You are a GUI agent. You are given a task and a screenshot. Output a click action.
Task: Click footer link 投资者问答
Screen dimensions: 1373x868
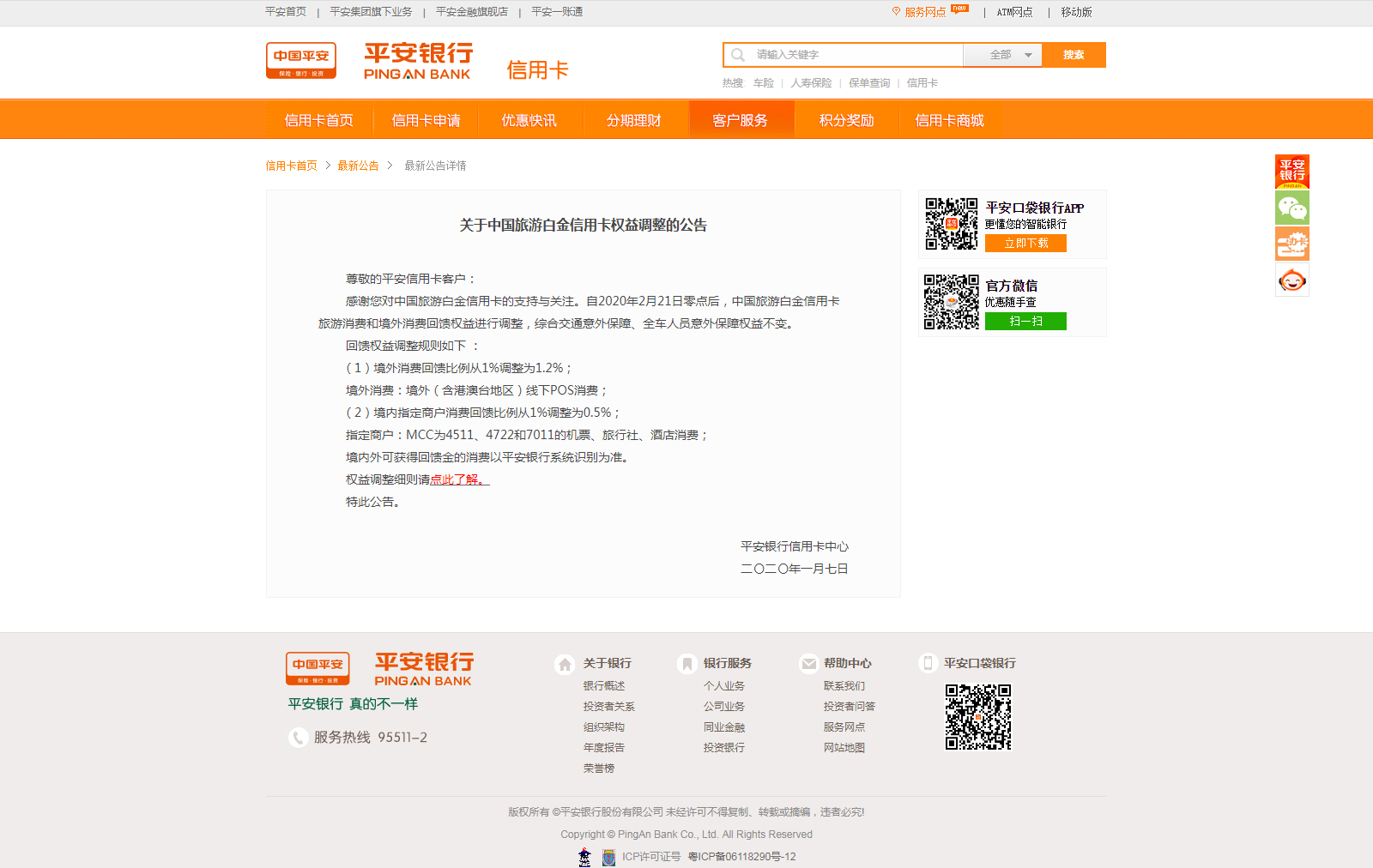[x=850, y=707]
